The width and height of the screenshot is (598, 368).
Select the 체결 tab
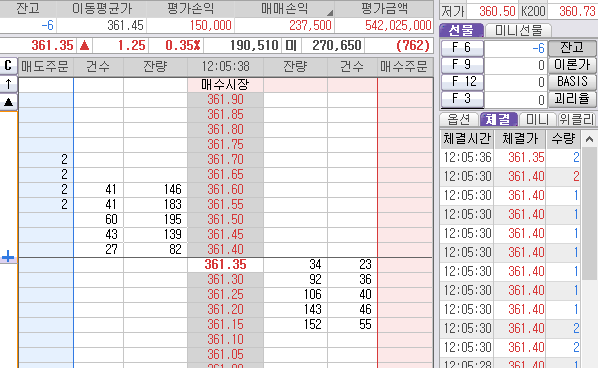[498, 119]
